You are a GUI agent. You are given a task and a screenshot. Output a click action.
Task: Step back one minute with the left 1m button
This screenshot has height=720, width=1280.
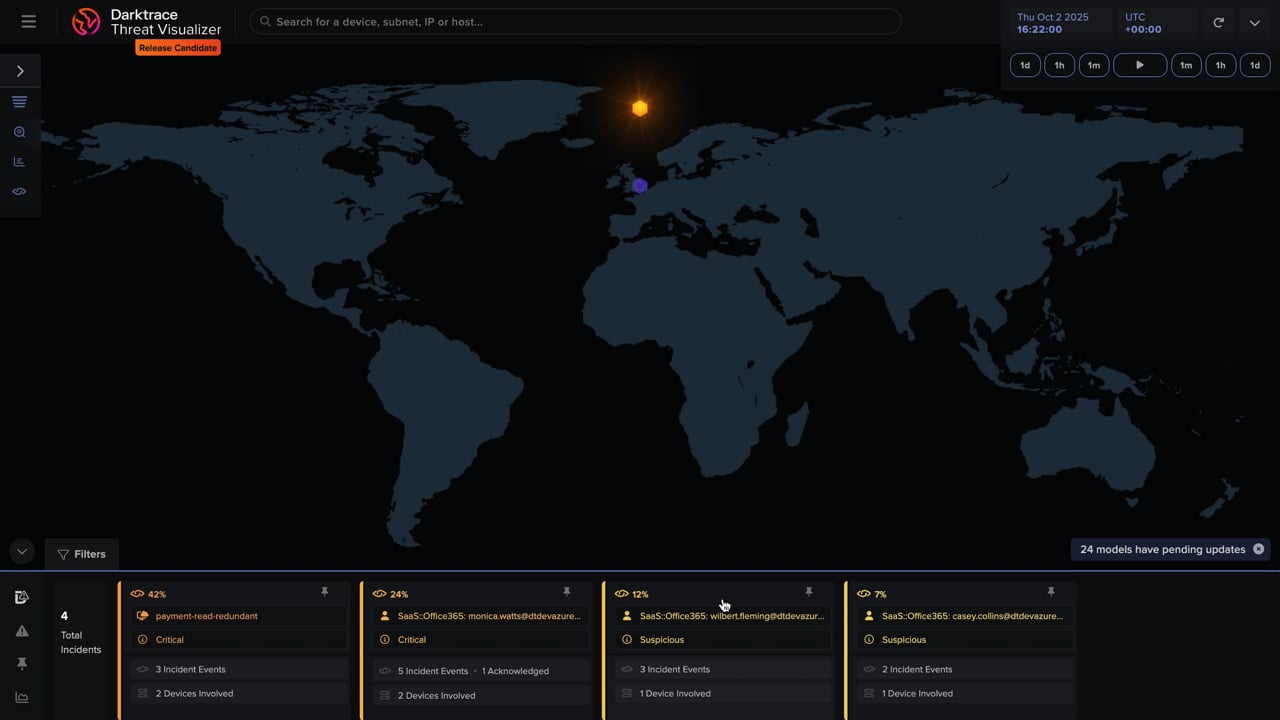coord(1094,65)
